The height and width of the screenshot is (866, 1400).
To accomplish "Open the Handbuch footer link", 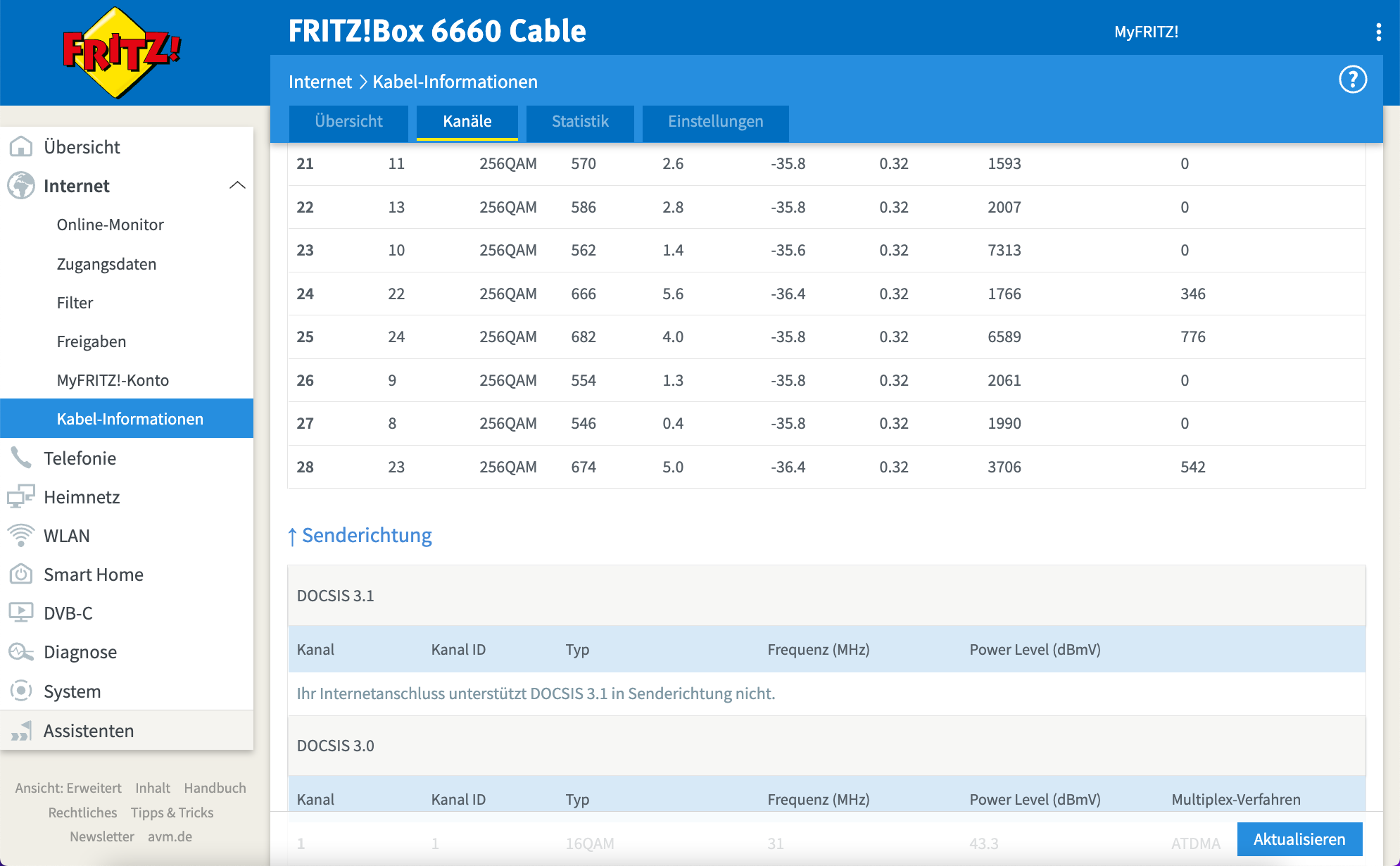I will click(215, 788).
